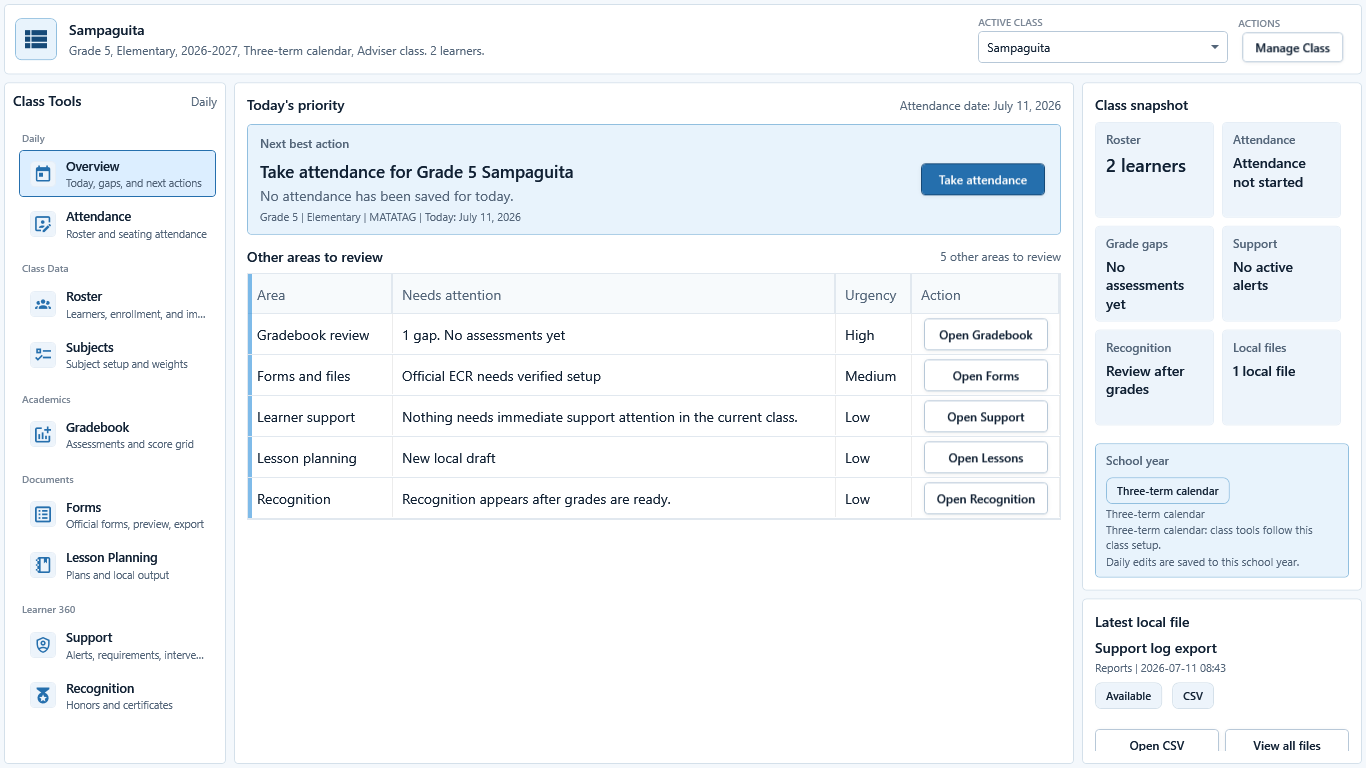Click the 'Take attendance for Grade 5 Sampaguita' heading
The image size is (1366, 768).
click(x=417, y=172)
